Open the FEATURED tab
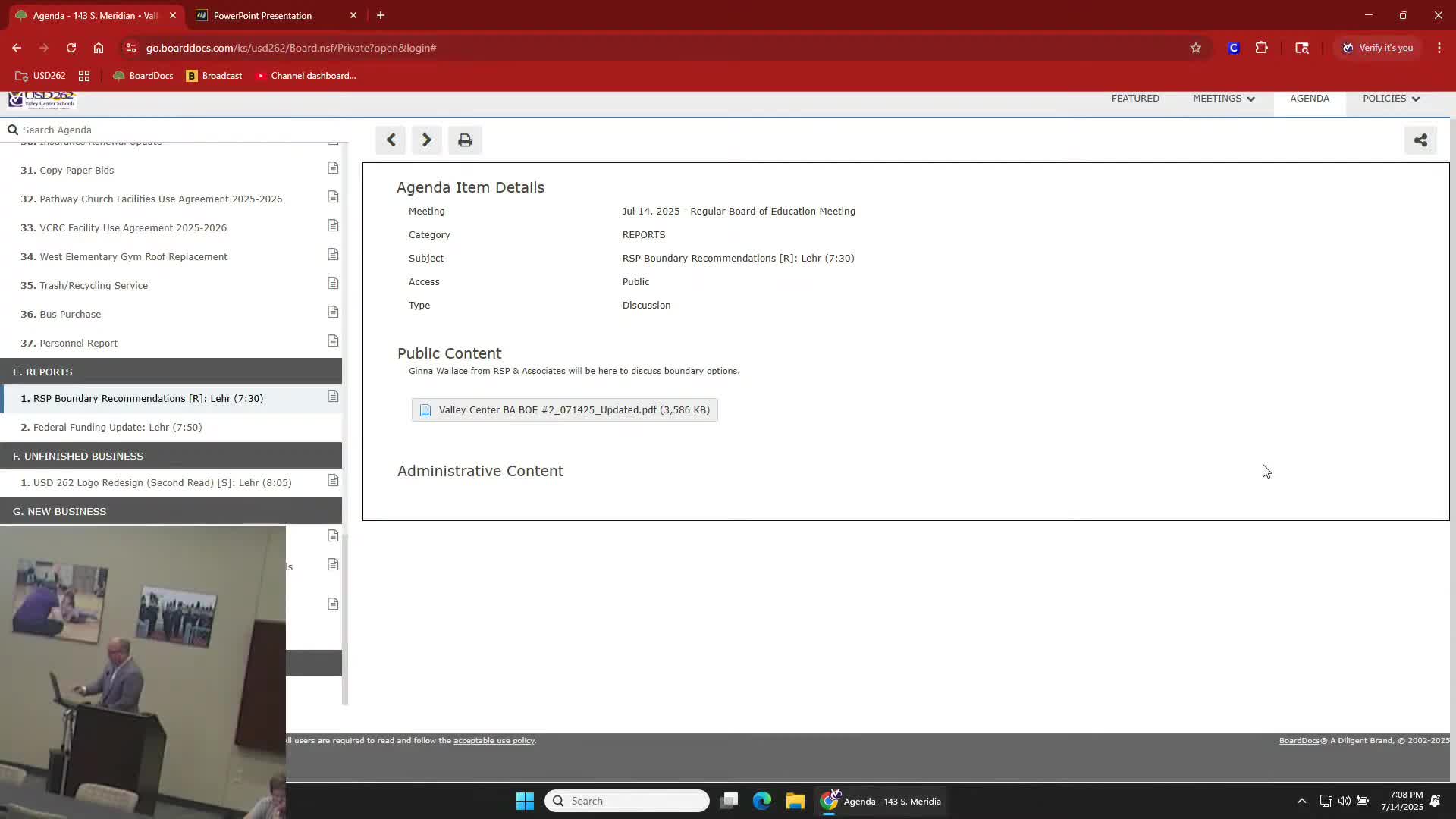Screen dimensions: 1456x819 [x=1135, y=99]
